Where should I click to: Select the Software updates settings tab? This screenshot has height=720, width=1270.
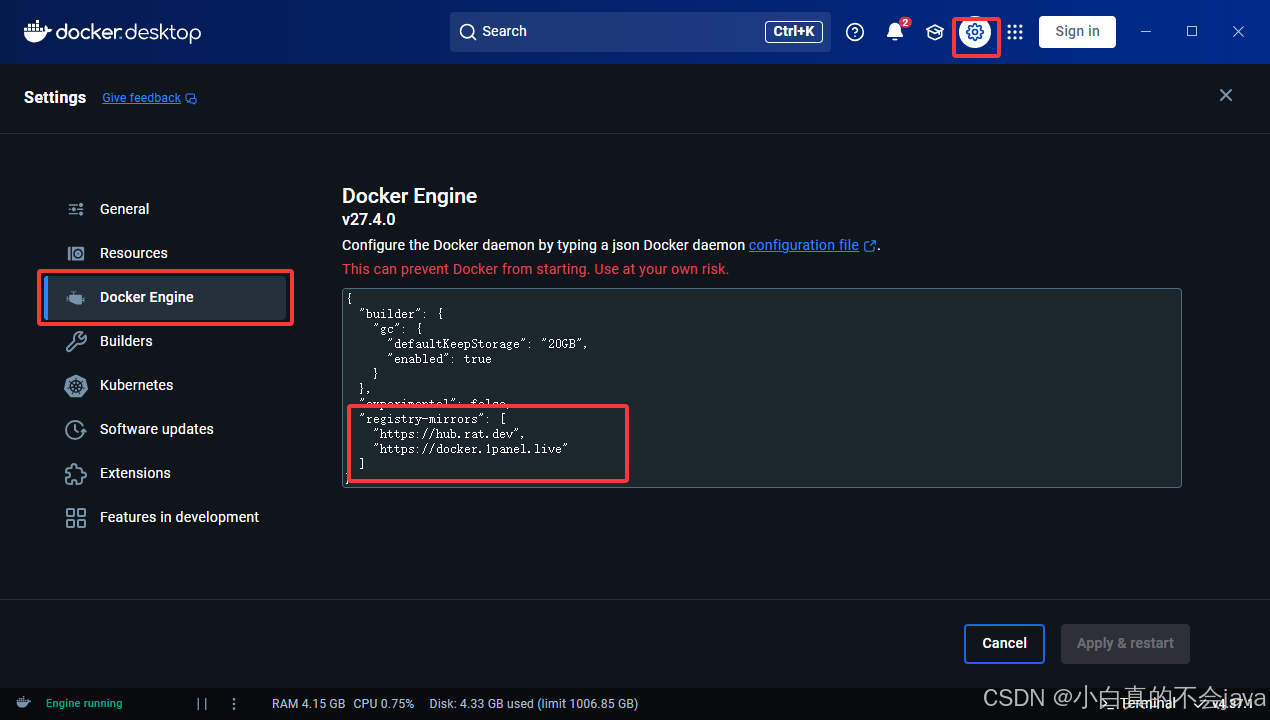coord(166,429)
